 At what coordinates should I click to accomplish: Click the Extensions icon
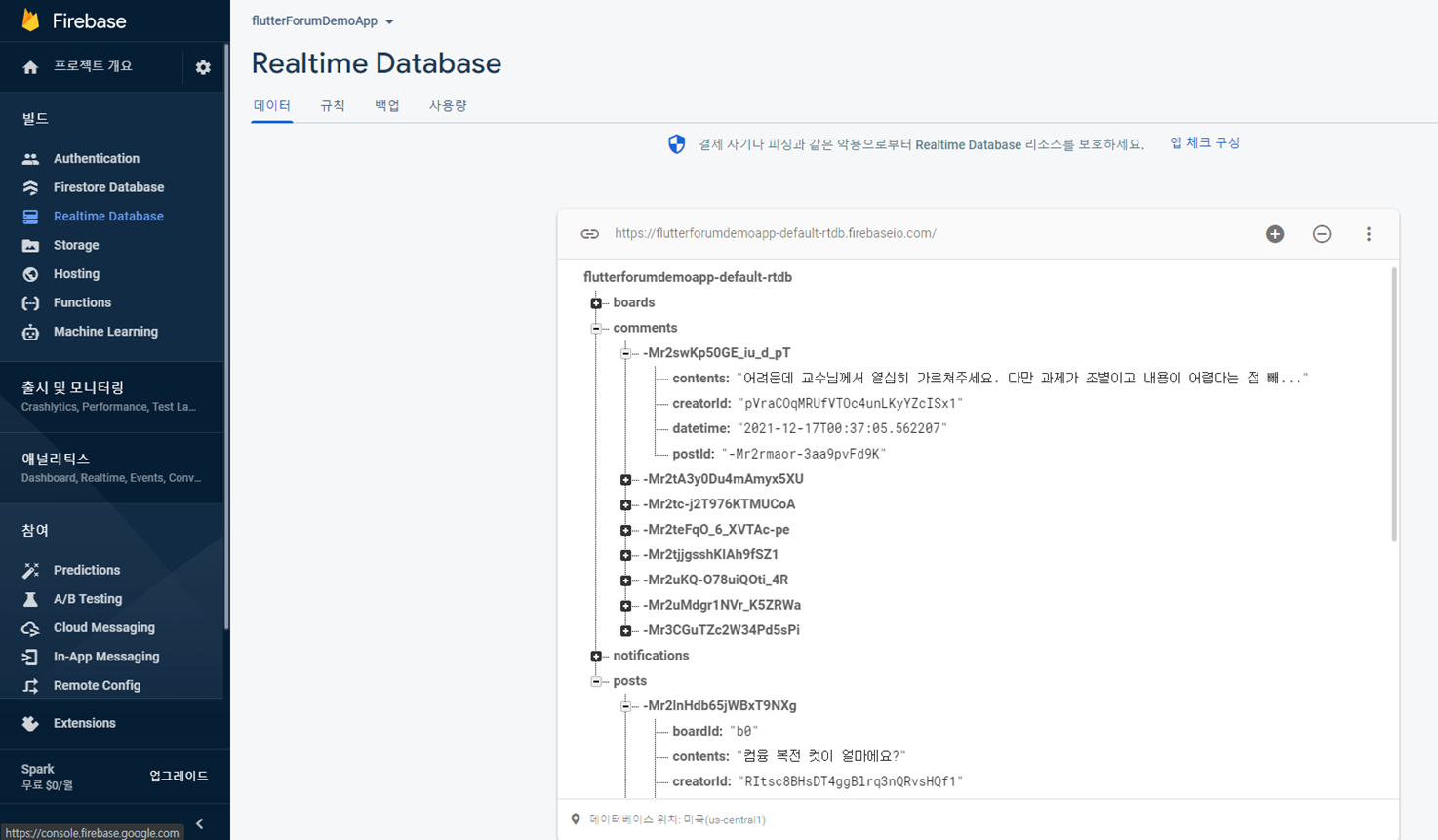pyautogui.click(x=30, y=723)
